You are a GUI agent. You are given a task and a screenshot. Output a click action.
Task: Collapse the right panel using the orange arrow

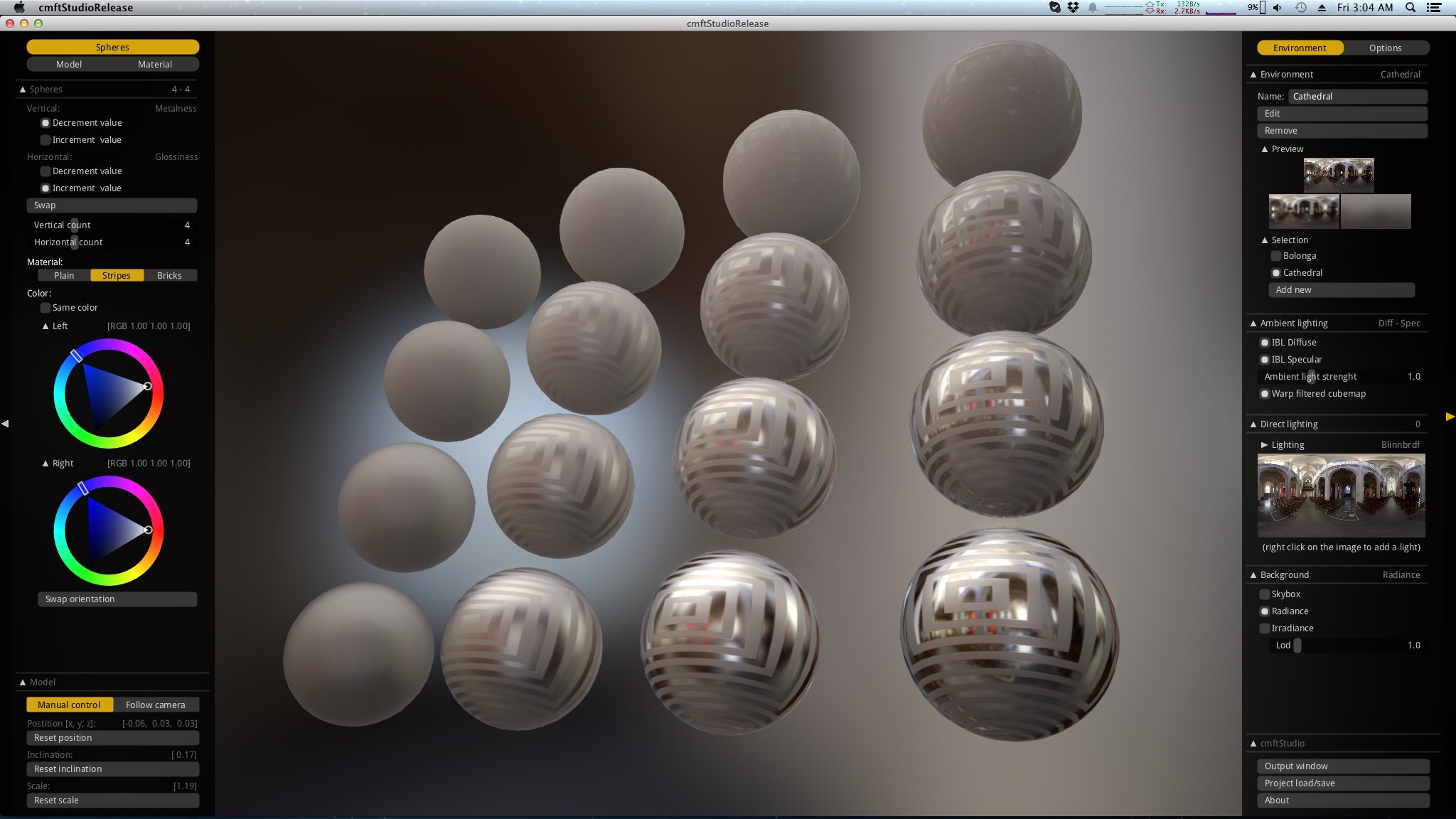[x=1450, y=417]
